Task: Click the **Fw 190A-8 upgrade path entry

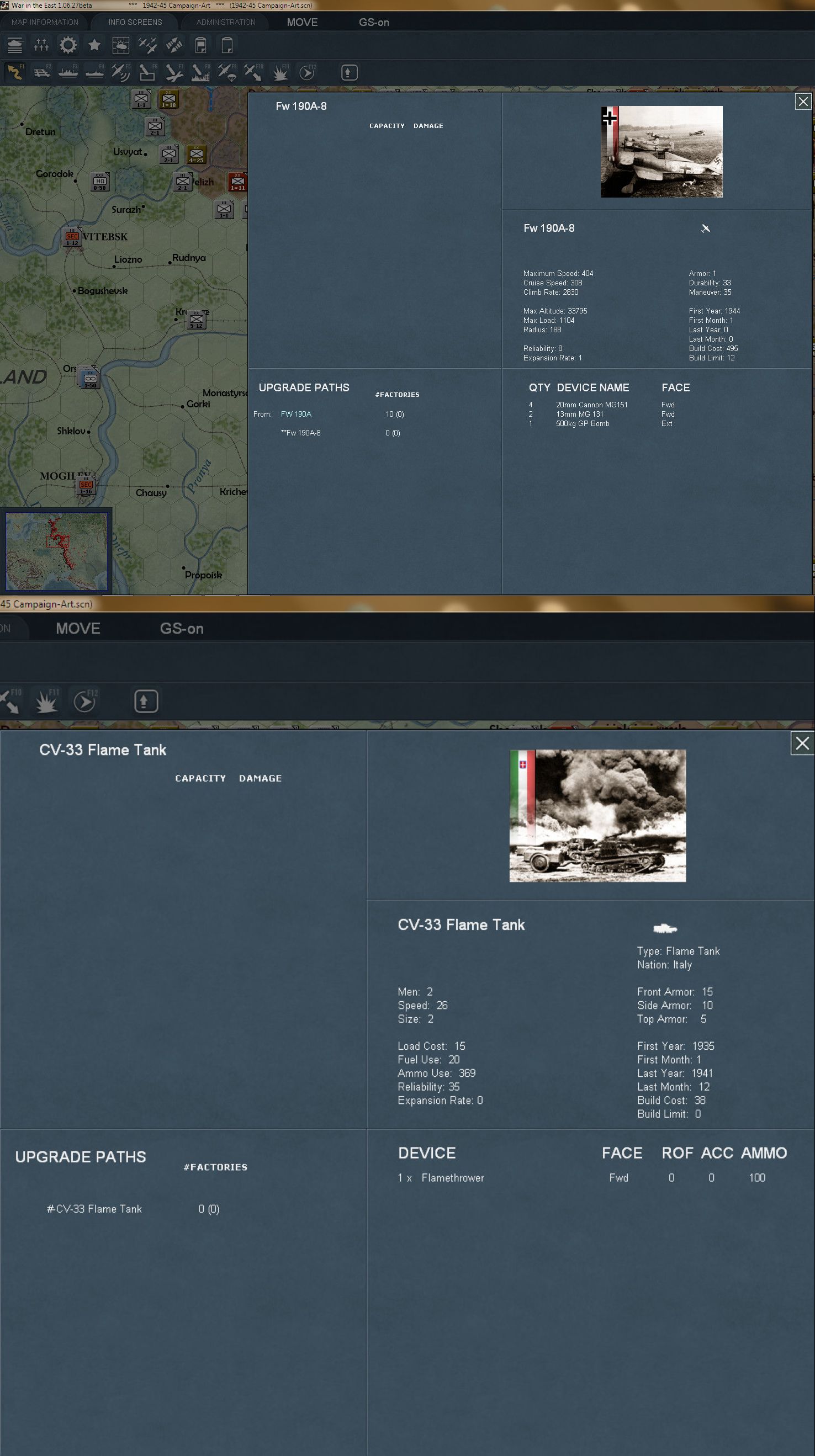Action: (x=300, y=433)
